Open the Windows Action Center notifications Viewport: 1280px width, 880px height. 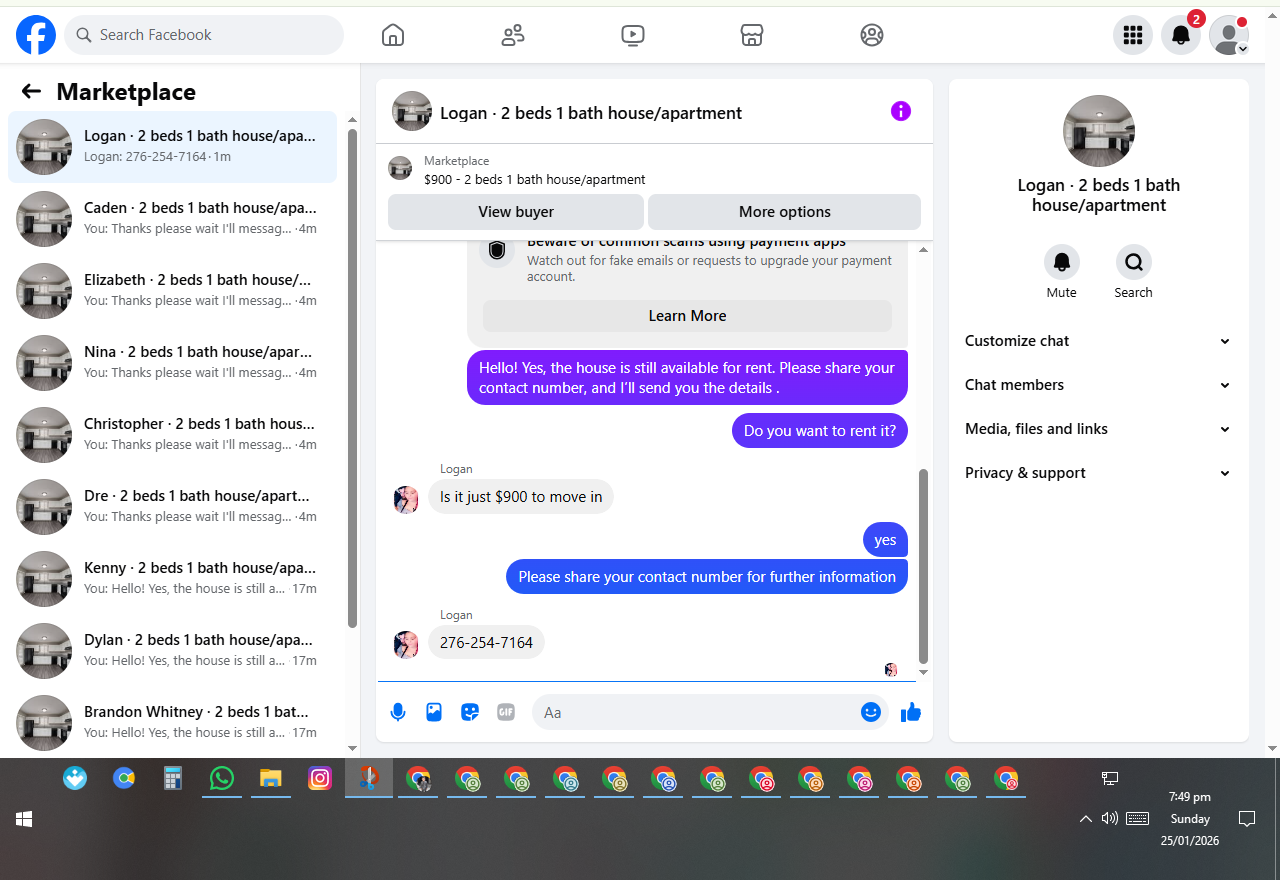(x=1247, y=819)
